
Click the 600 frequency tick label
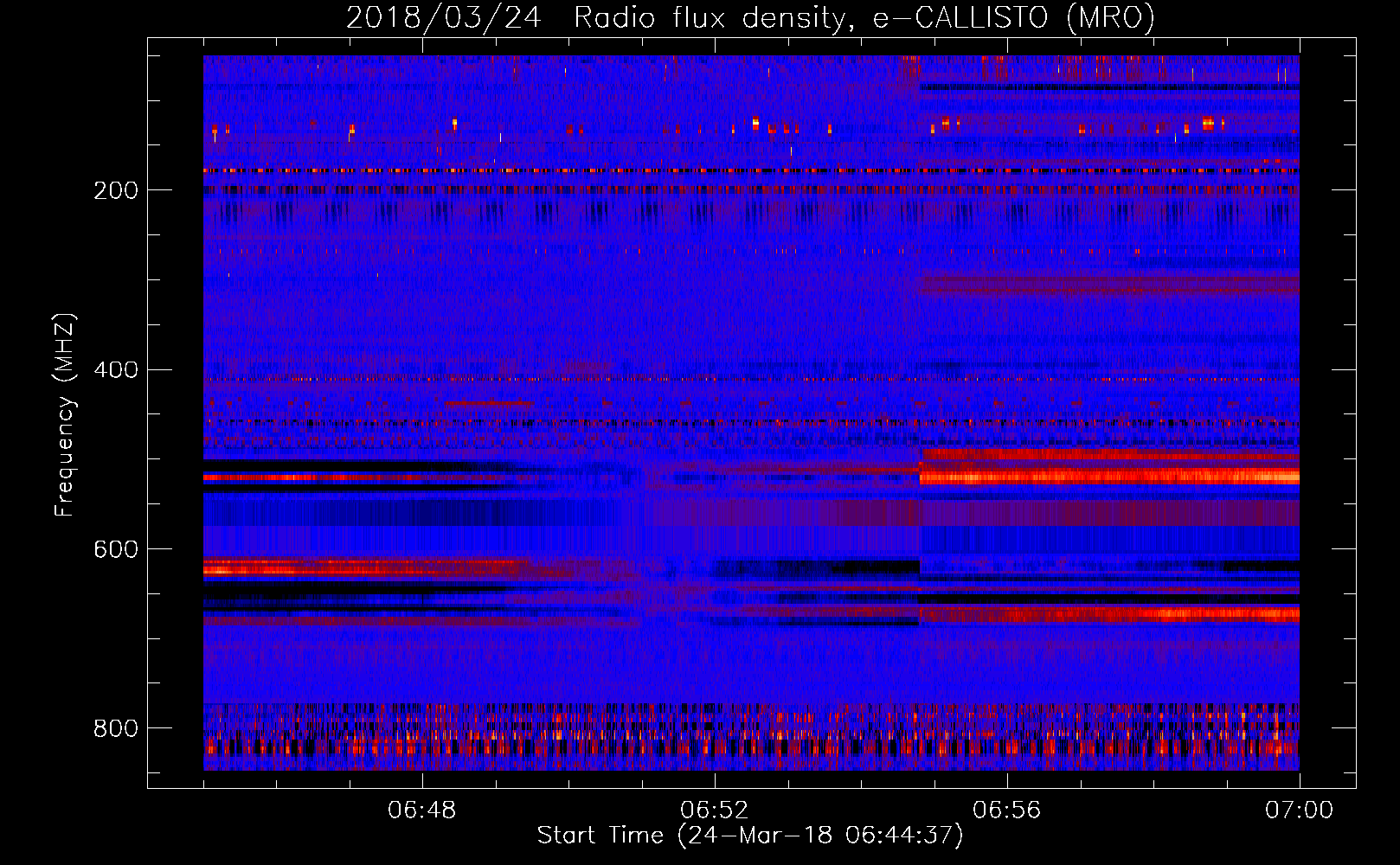[x=116, y=550]
